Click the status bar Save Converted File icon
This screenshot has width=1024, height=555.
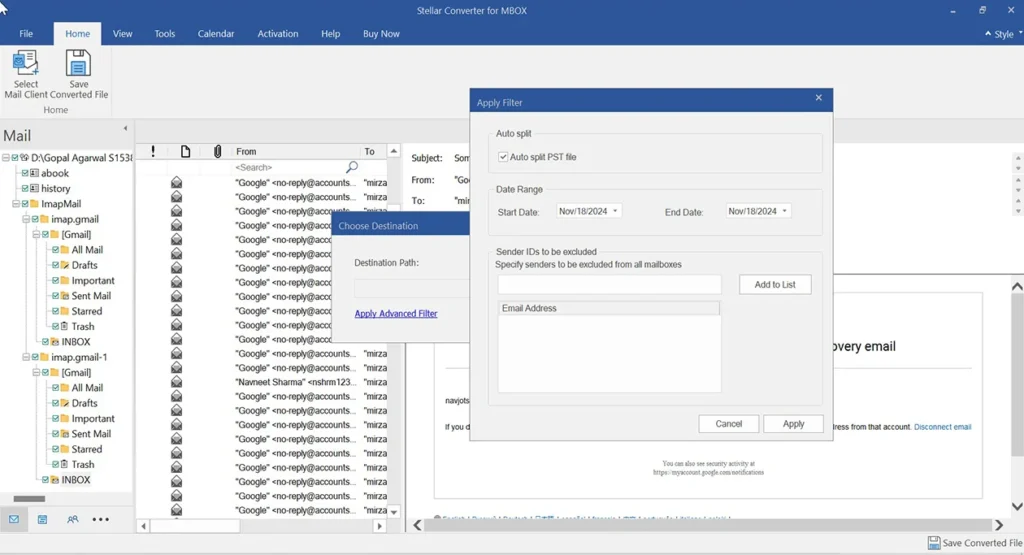[x=935, y=543]
